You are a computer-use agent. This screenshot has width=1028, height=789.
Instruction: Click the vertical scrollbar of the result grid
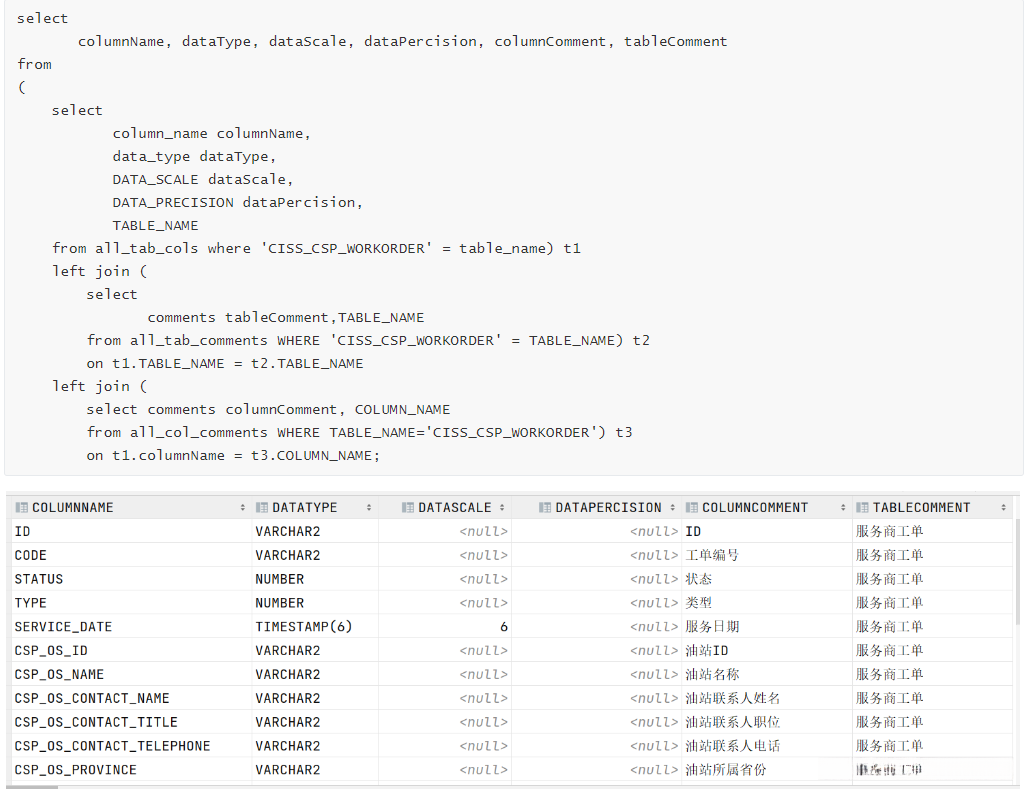click(1018, 571)
